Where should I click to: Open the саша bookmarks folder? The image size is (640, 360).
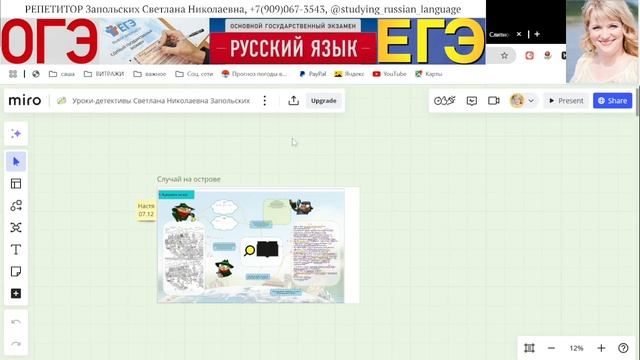tap(62, 74)
